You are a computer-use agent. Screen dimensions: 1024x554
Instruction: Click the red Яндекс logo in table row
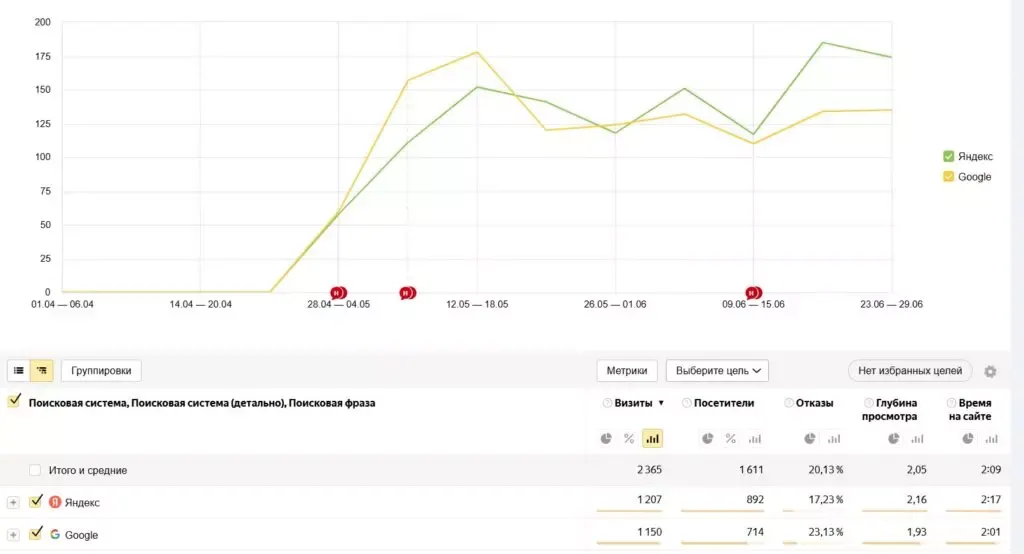point(55,502)
